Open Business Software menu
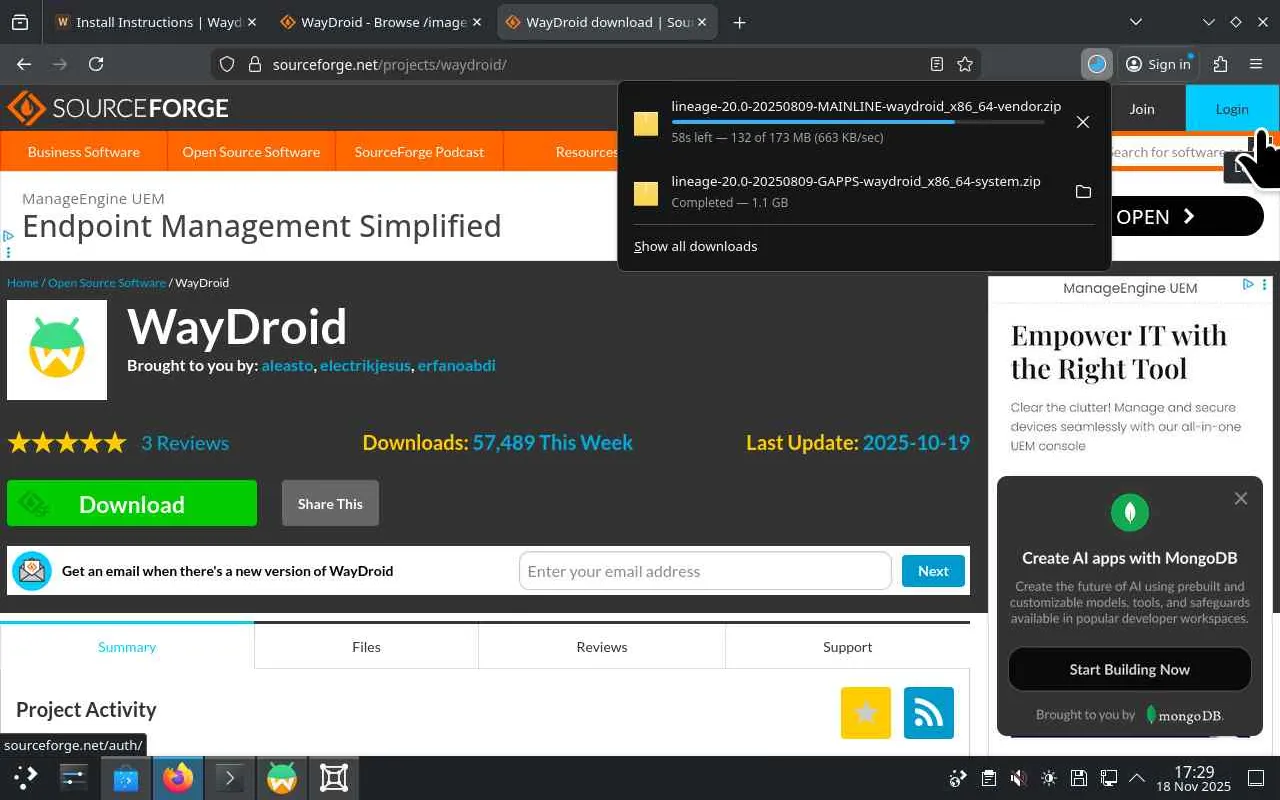The width and height of the screenshot is (1280, 800). coord(84,152)
